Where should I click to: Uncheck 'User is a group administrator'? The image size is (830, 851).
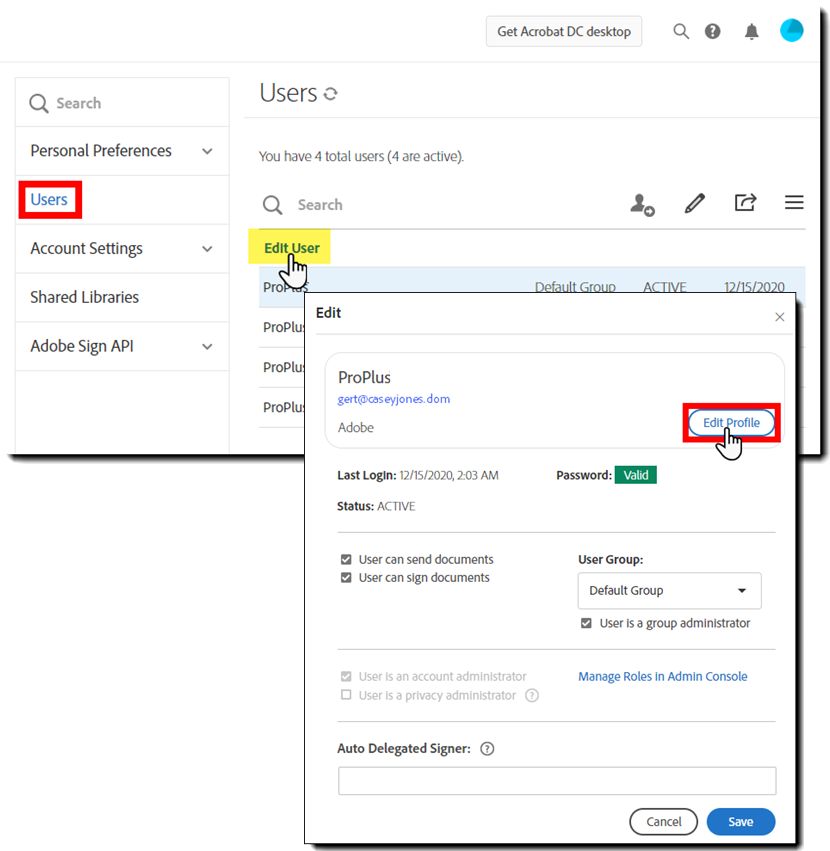pyautogui.click(x=587, y=623)
